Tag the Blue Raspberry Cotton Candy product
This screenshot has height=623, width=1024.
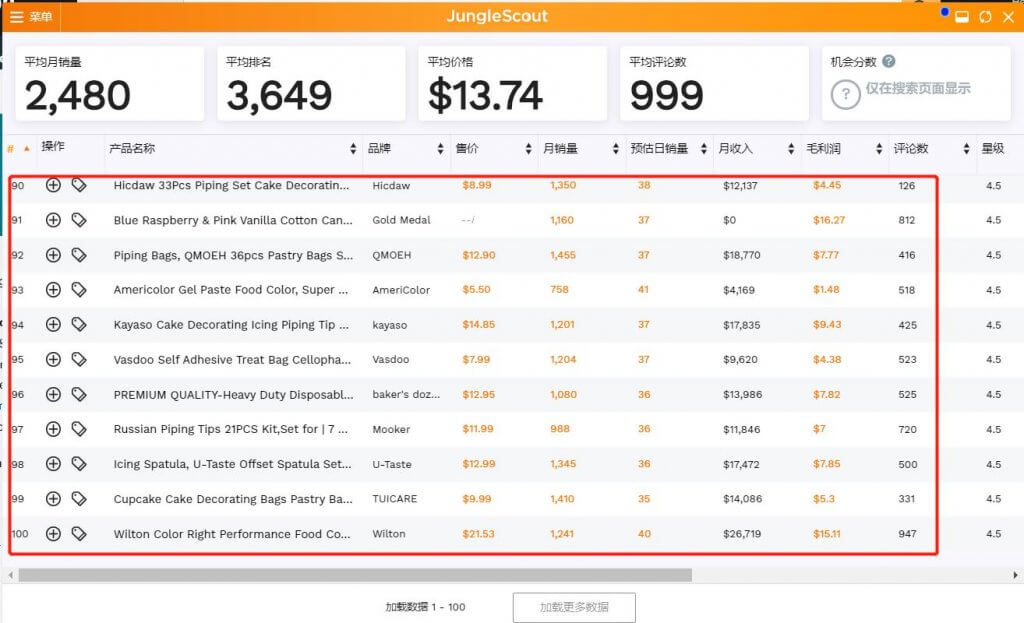click(x=79, y=220)
